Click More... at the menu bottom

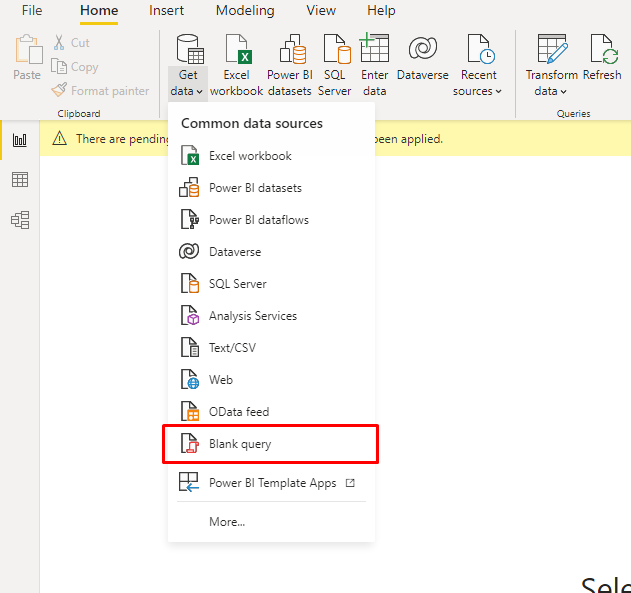[x=227, y=522]
